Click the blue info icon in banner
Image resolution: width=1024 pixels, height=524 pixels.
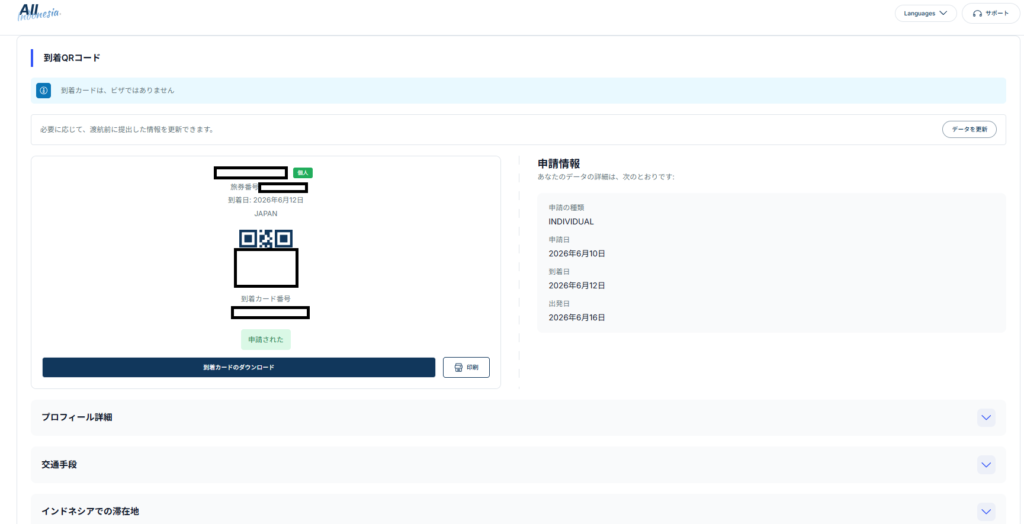tap(43, 91)
